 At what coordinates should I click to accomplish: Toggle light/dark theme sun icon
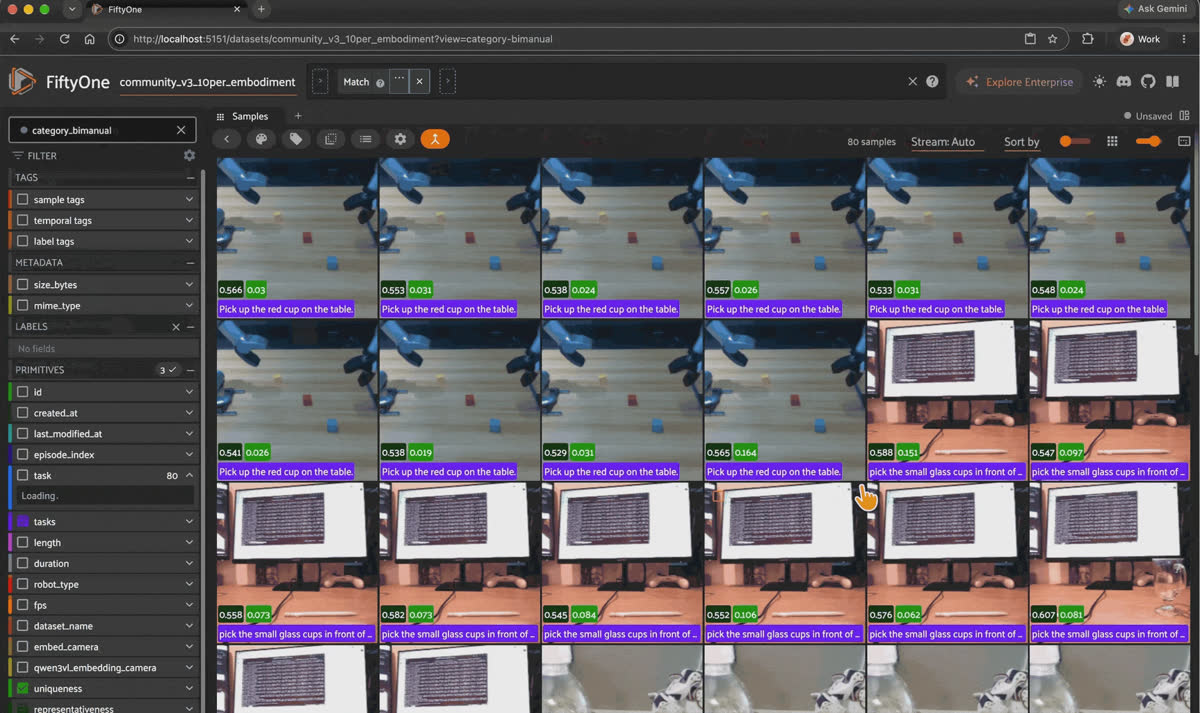[1100, 82]
